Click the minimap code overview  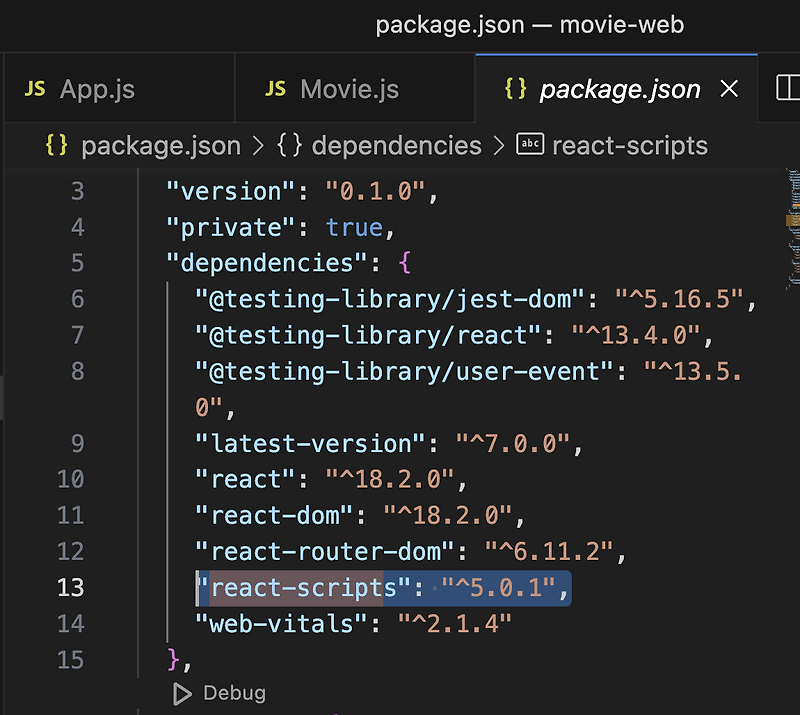point(792,229)
